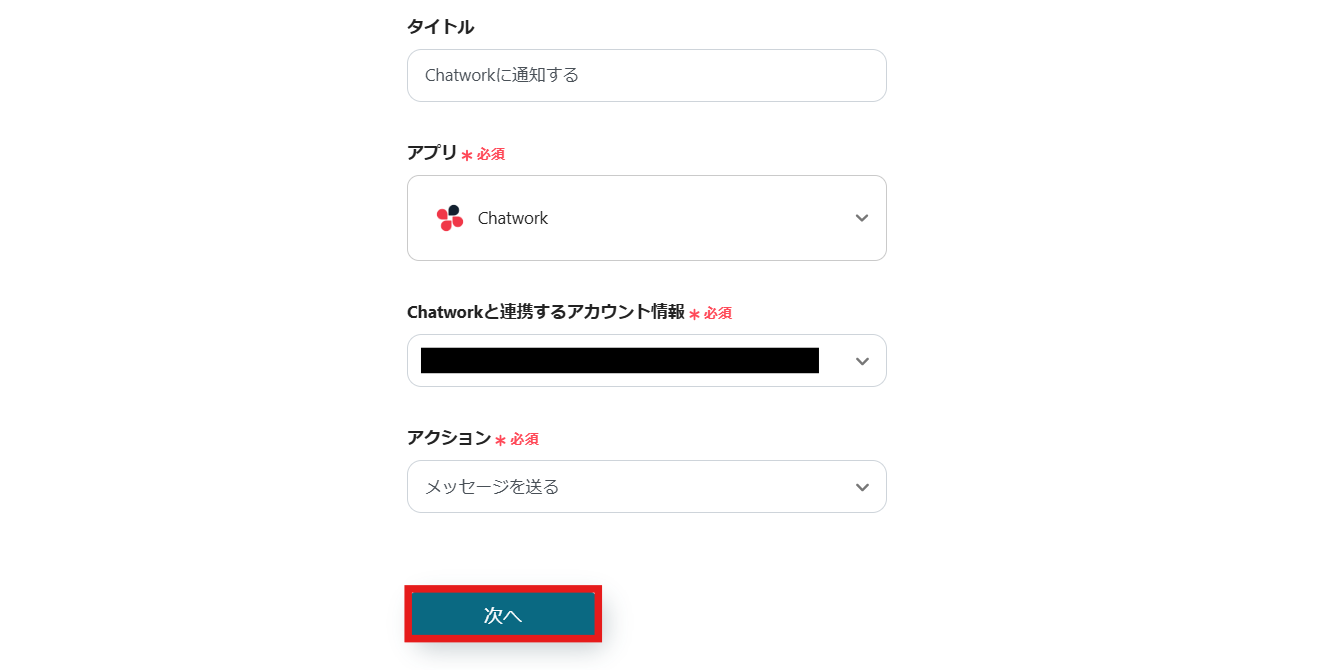Click the red asterisk beside アクション

[x=500, y=440]
